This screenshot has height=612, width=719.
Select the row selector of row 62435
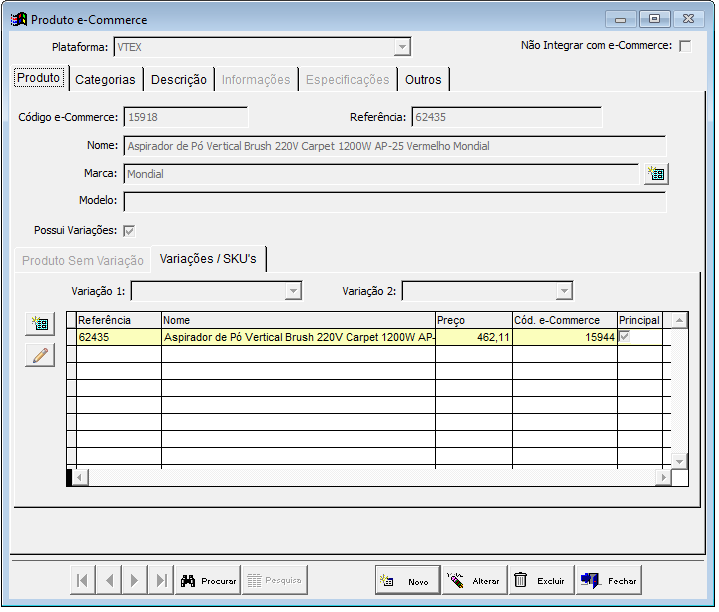point(72,339)
